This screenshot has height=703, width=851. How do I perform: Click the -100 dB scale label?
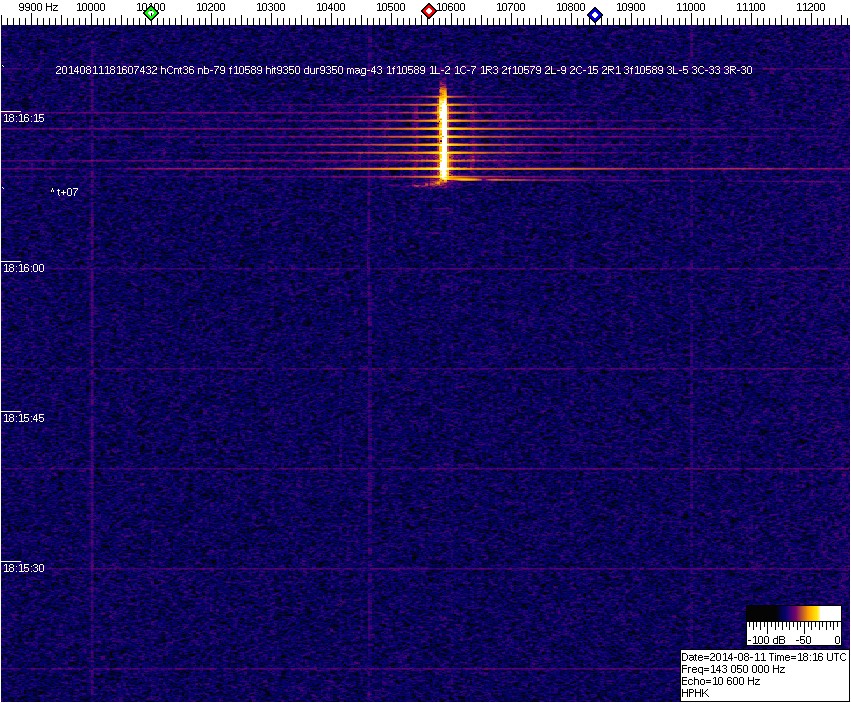click(765, 639)
